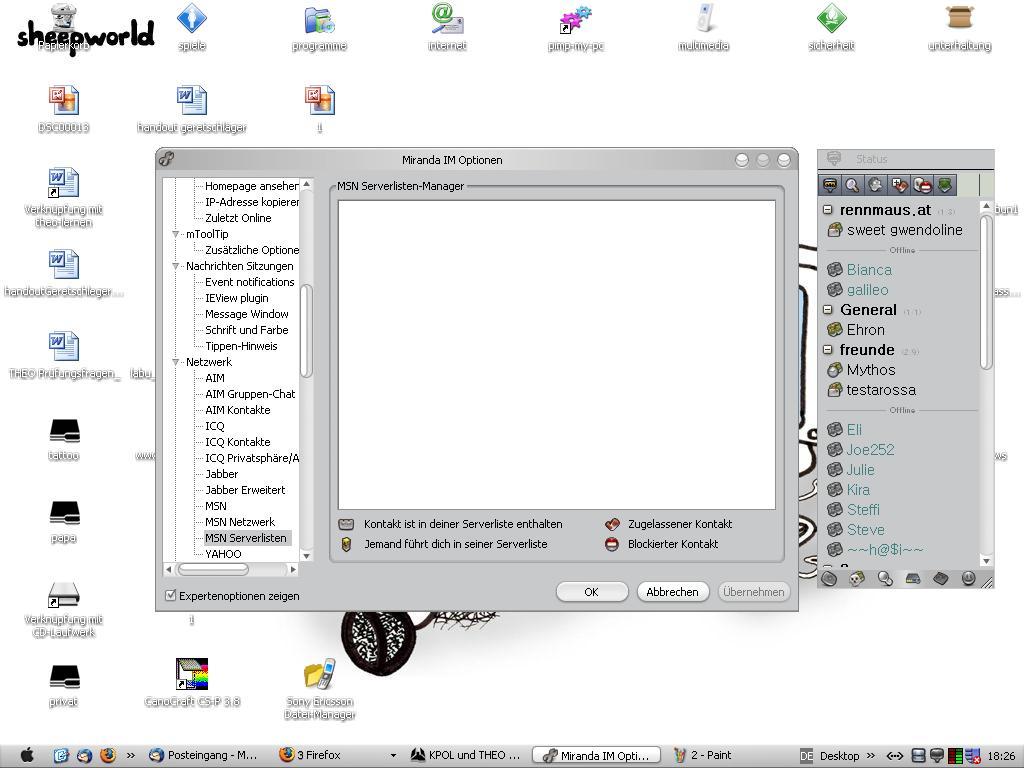Open the unterhaltung desktop icon
The width and height of the screenshot is (1024, 768).
pyautogui.click(x=959, y=28)
